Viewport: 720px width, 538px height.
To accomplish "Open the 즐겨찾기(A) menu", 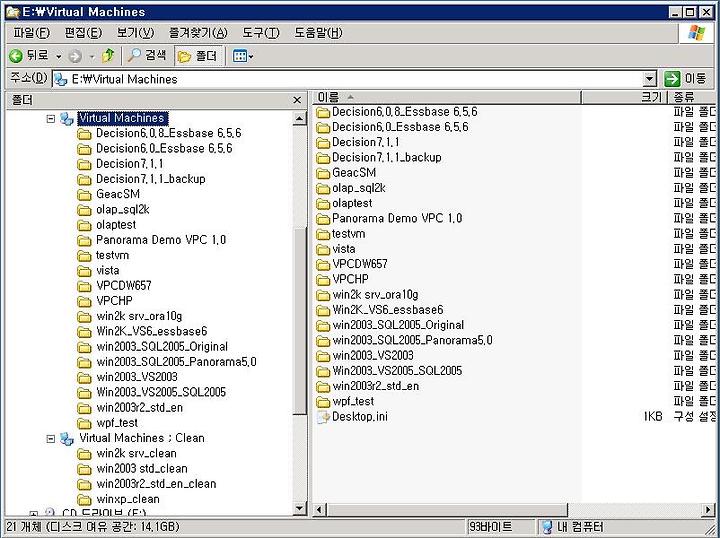I will click(x=198, y=33).
